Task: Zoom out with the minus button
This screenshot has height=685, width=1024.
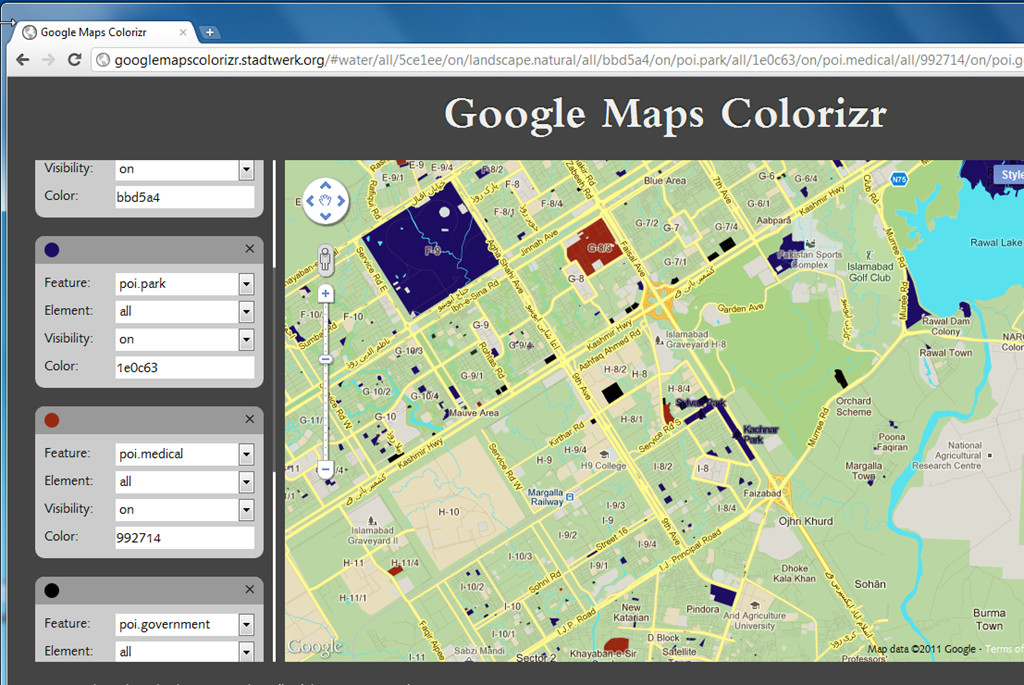Action: coord(325,469)
